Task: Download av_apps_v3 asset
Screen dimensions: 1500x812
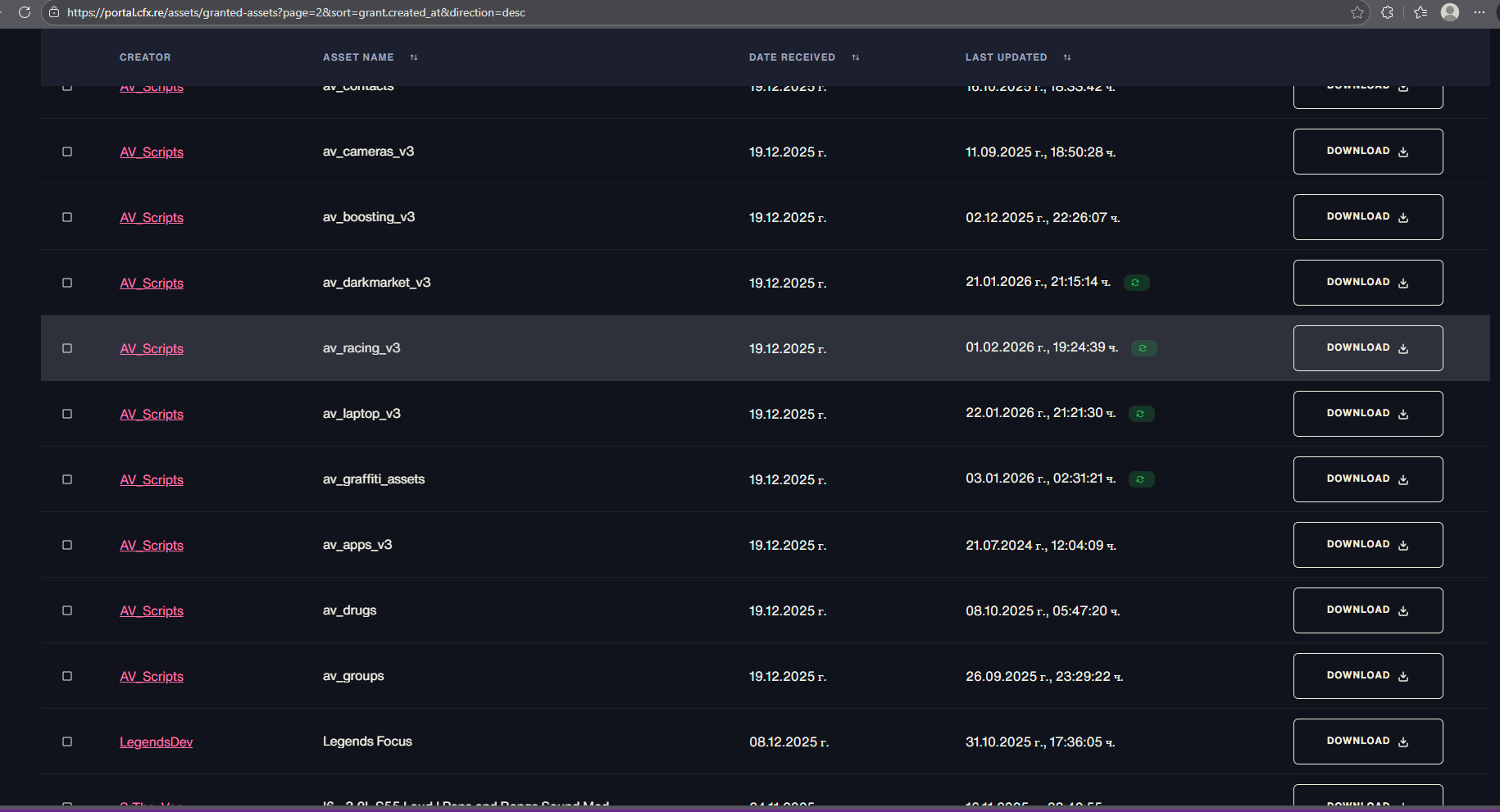Action: pyautogui.click(x=1368, y=545)
